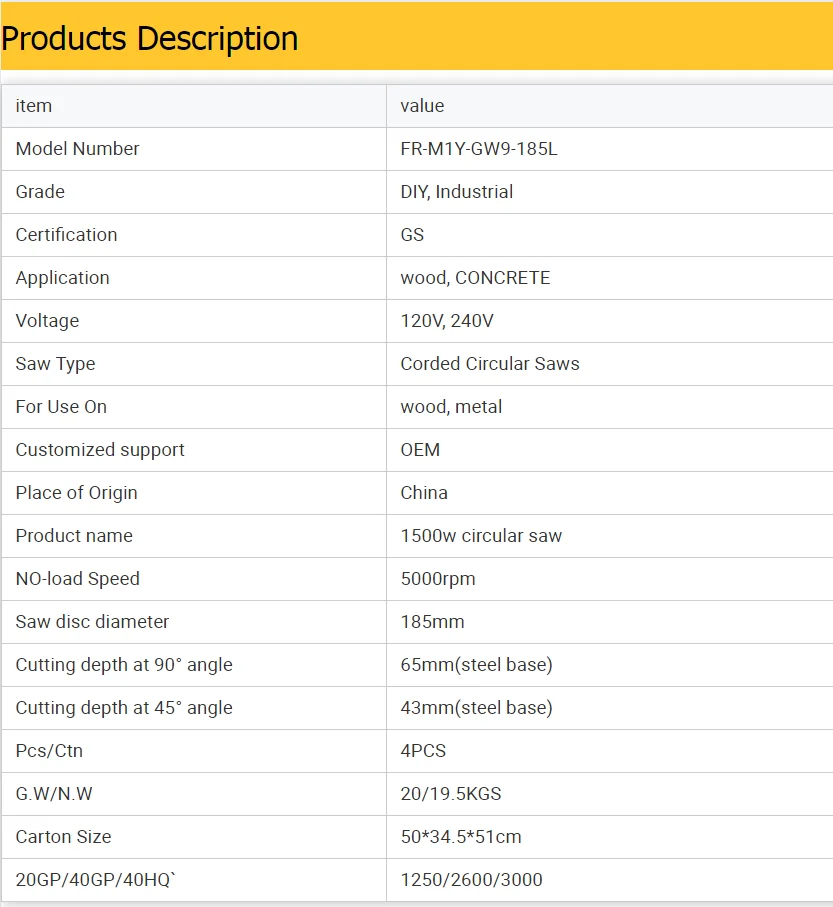833x907 pixels.
Task: Click the 'value' column header
Action: pos(422,106)
